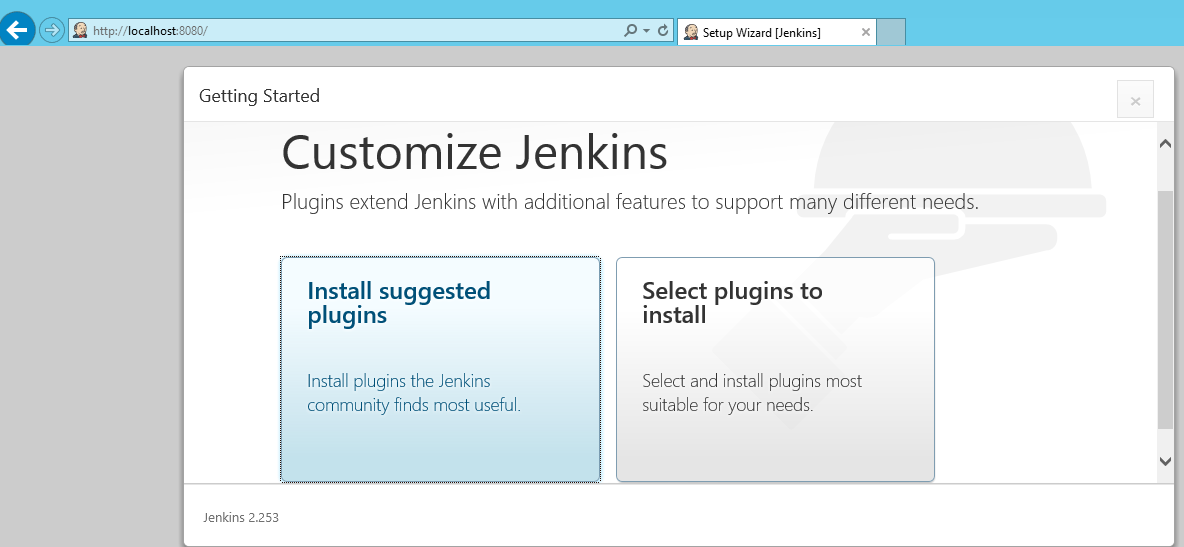Choose Select plugins to install option
Viewport: 1184px width, 547px height.
775,369
